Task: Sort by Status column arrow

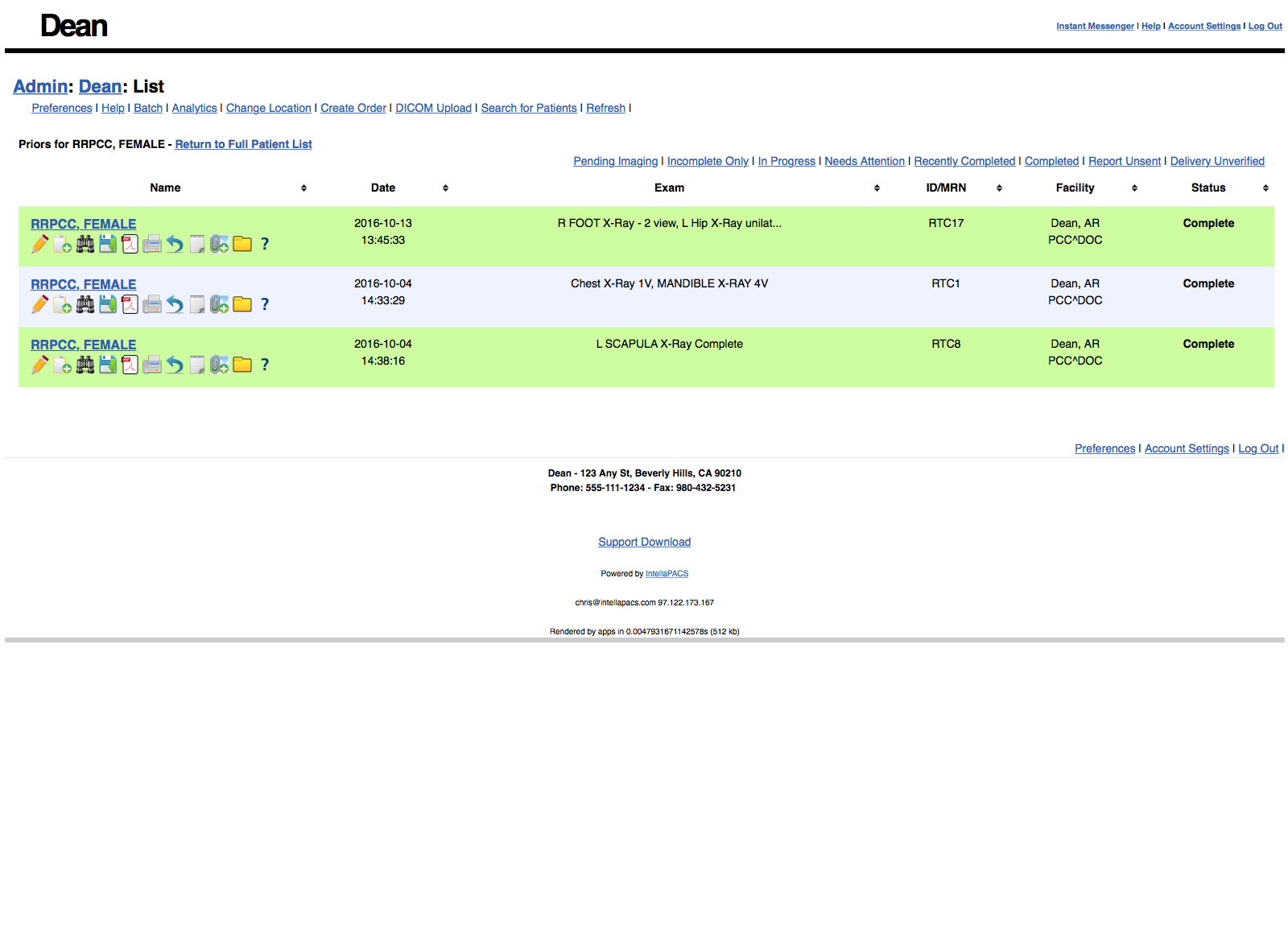Action: (x=1265, y=188)
